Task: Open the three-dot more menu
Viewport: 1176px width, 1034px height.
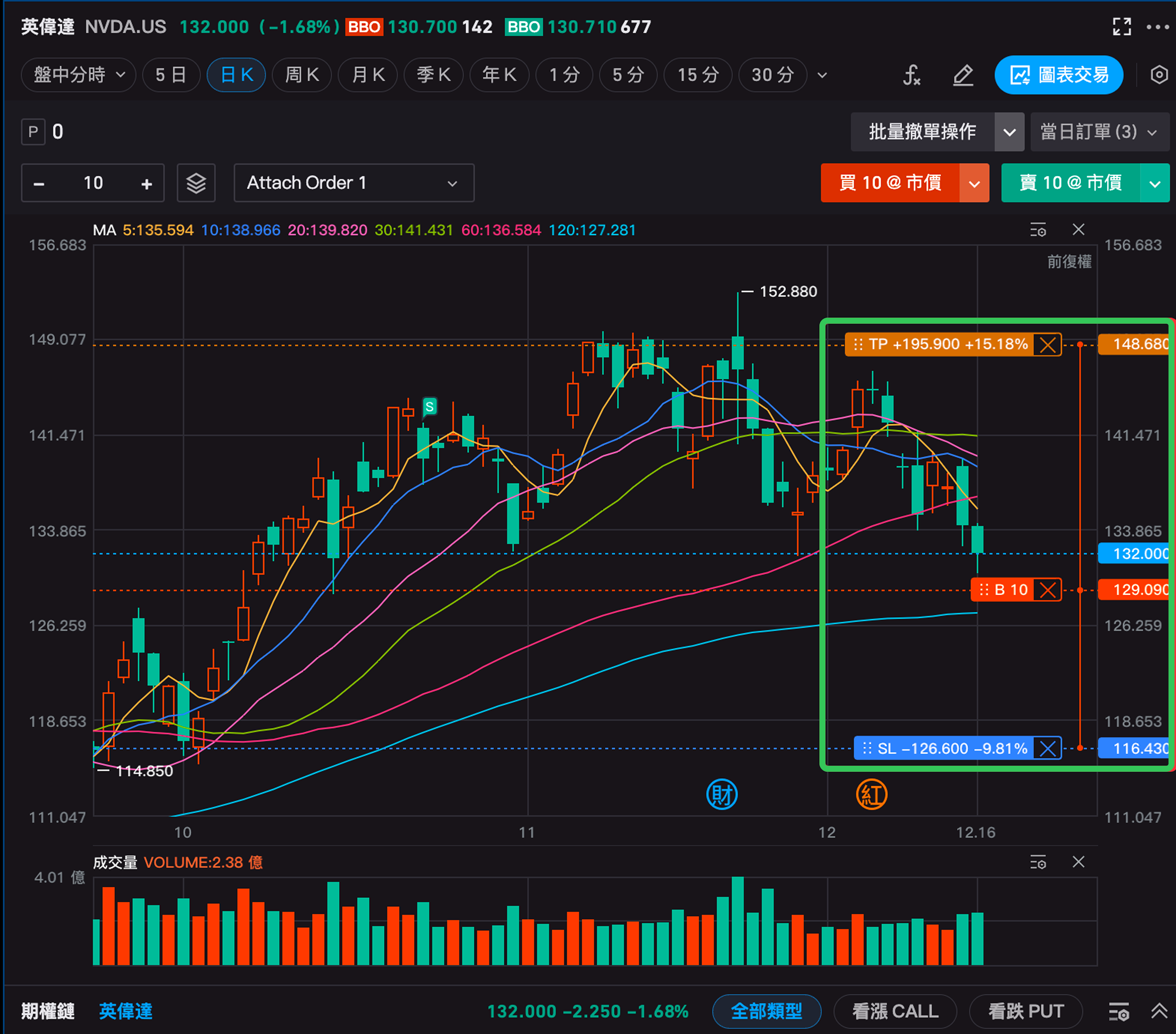Action: [x=1157, y=27]
